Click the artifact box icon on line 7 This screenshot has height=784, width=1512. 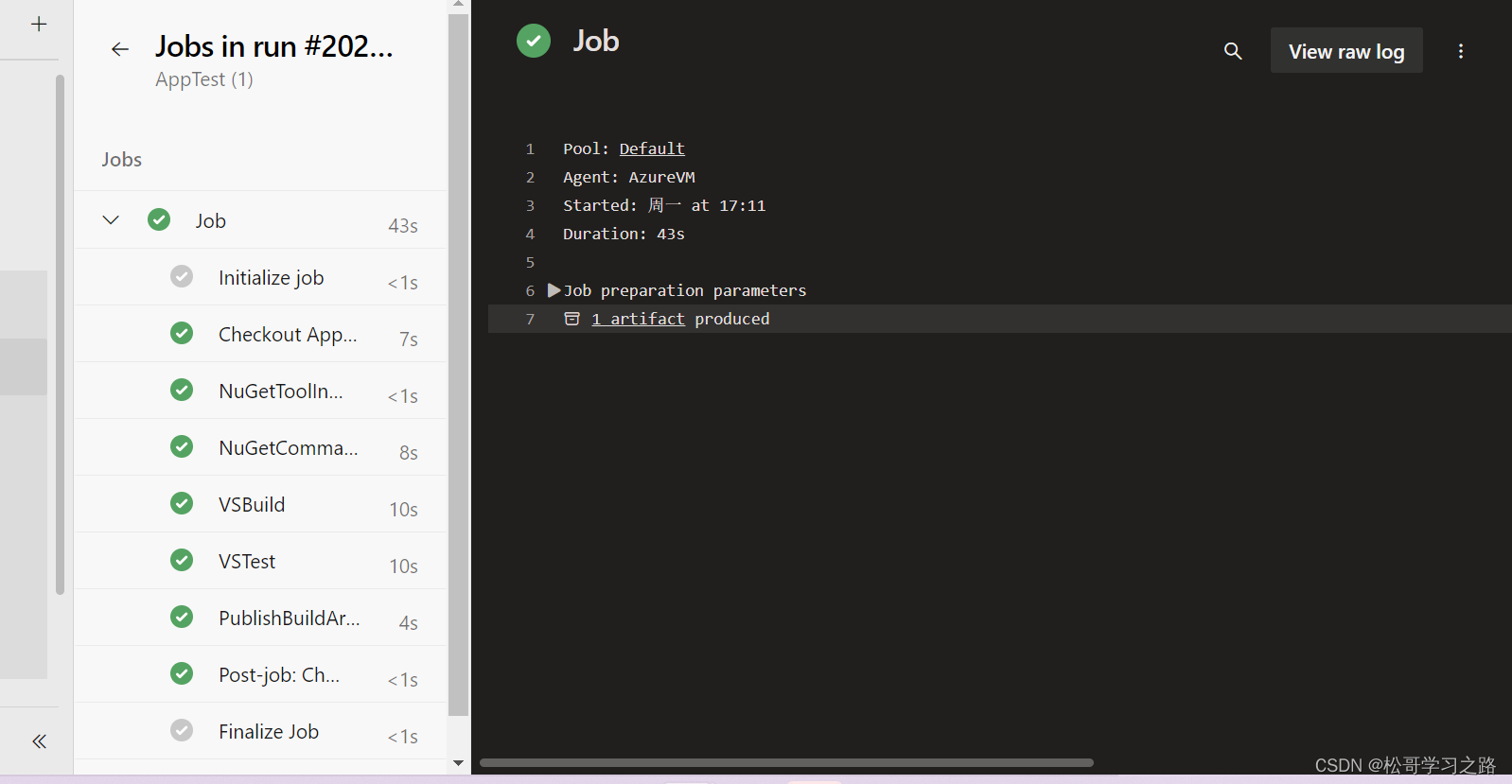[571, 319]
